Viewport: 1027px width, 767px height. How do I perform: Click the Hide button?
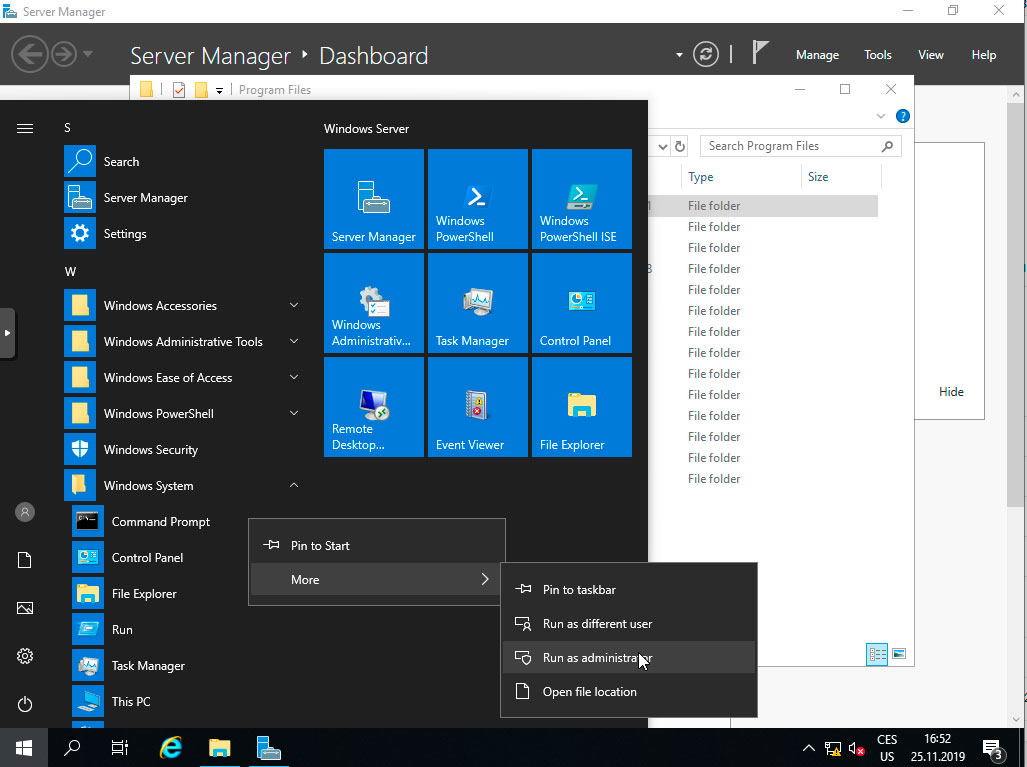coord(950,391)
